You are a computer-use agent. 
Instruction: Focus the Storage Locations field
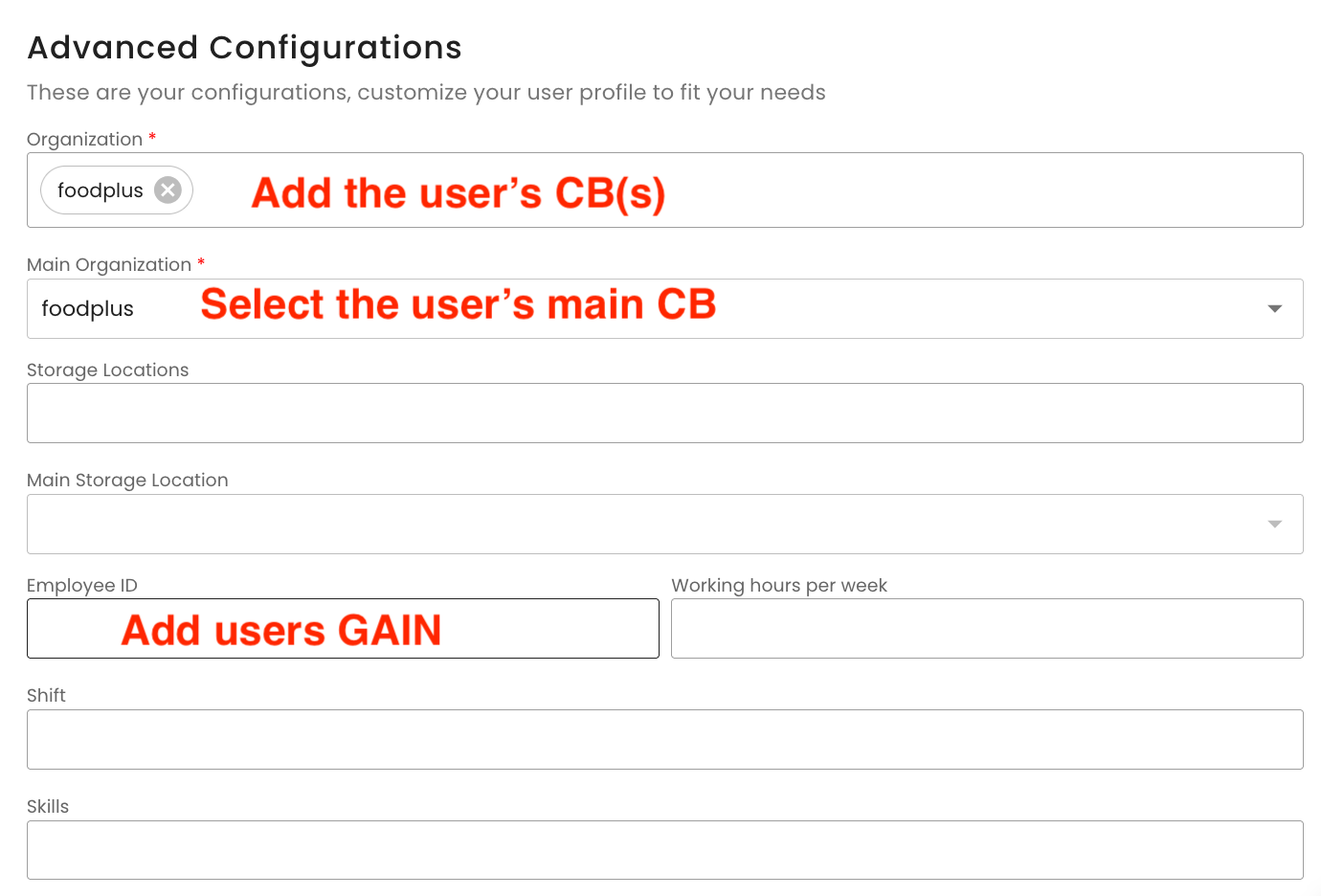click(x=664, y=414)
